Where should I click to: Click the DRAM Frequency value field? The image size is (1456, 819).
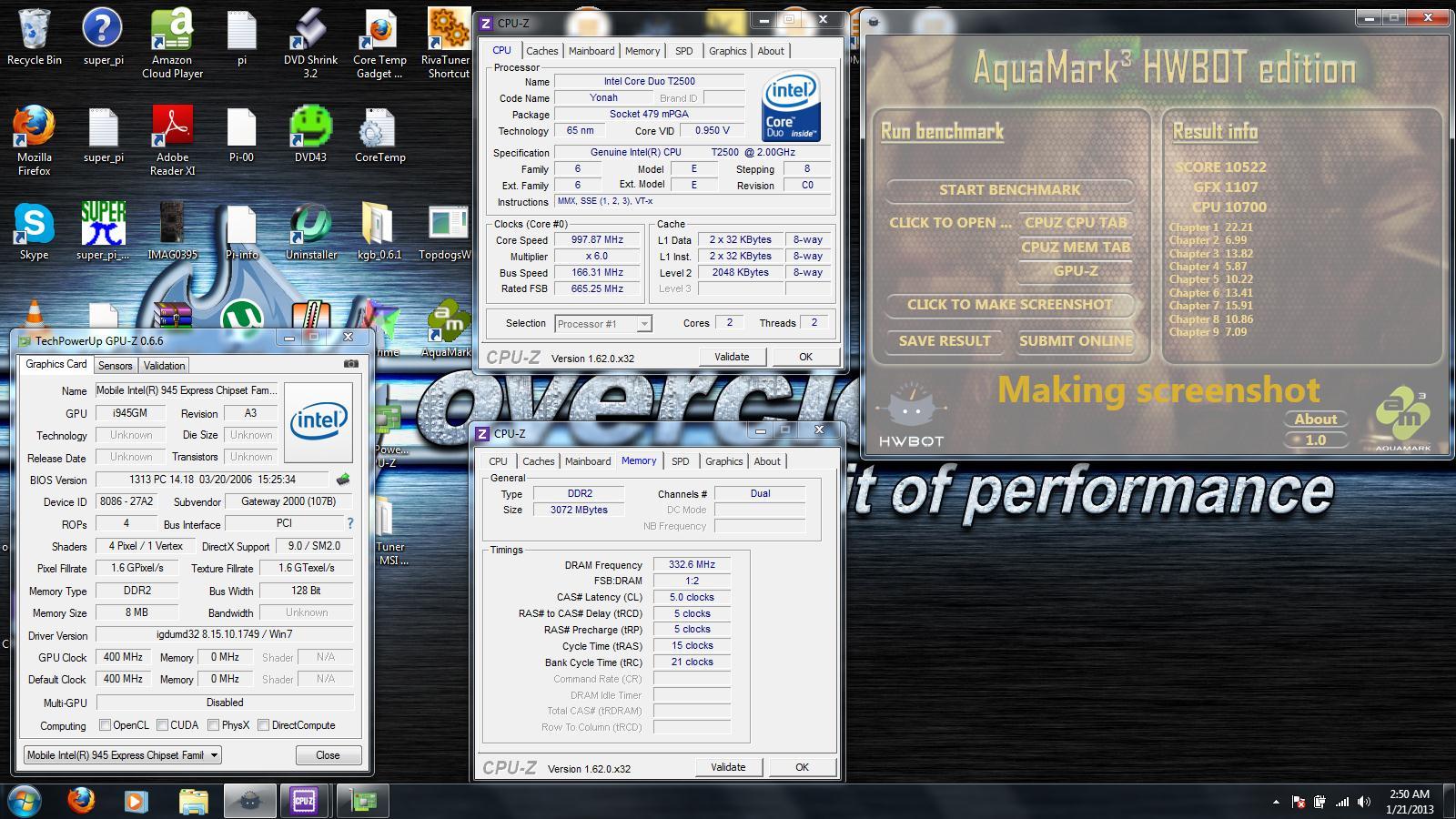692,564
